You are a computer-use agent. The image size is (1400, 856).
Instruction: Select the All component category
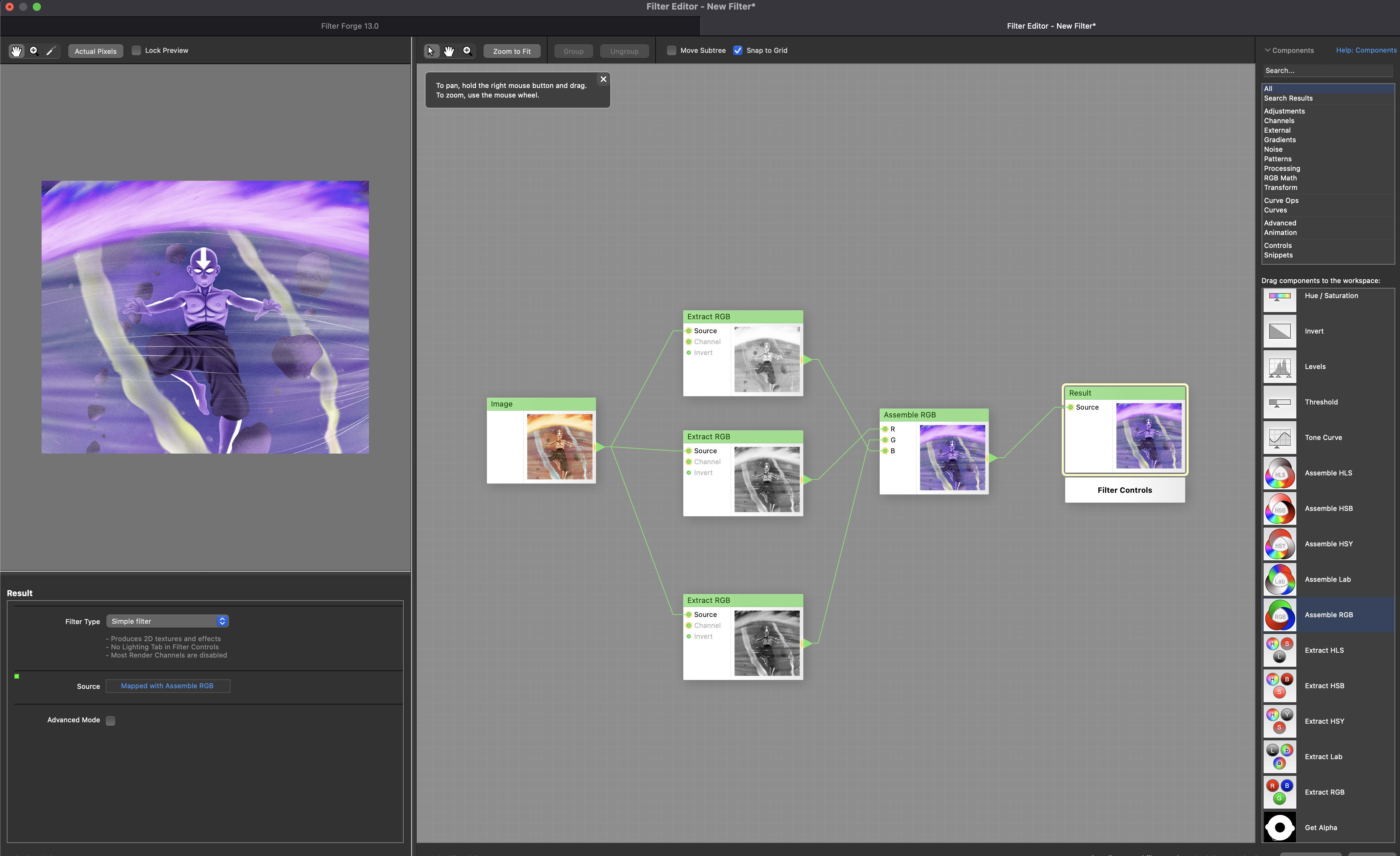[1328, 89]
